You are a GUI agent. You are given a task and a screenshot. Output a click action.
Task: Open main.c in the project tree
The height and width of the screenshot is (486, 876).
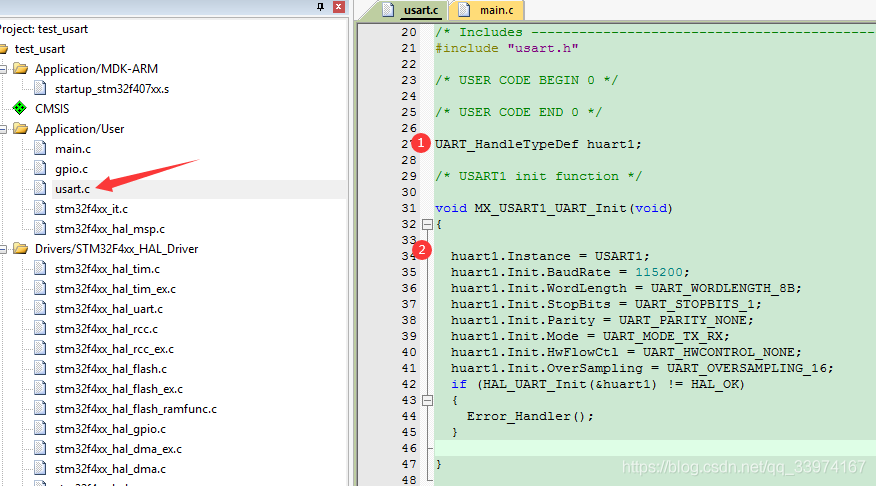tap(73, 148)
